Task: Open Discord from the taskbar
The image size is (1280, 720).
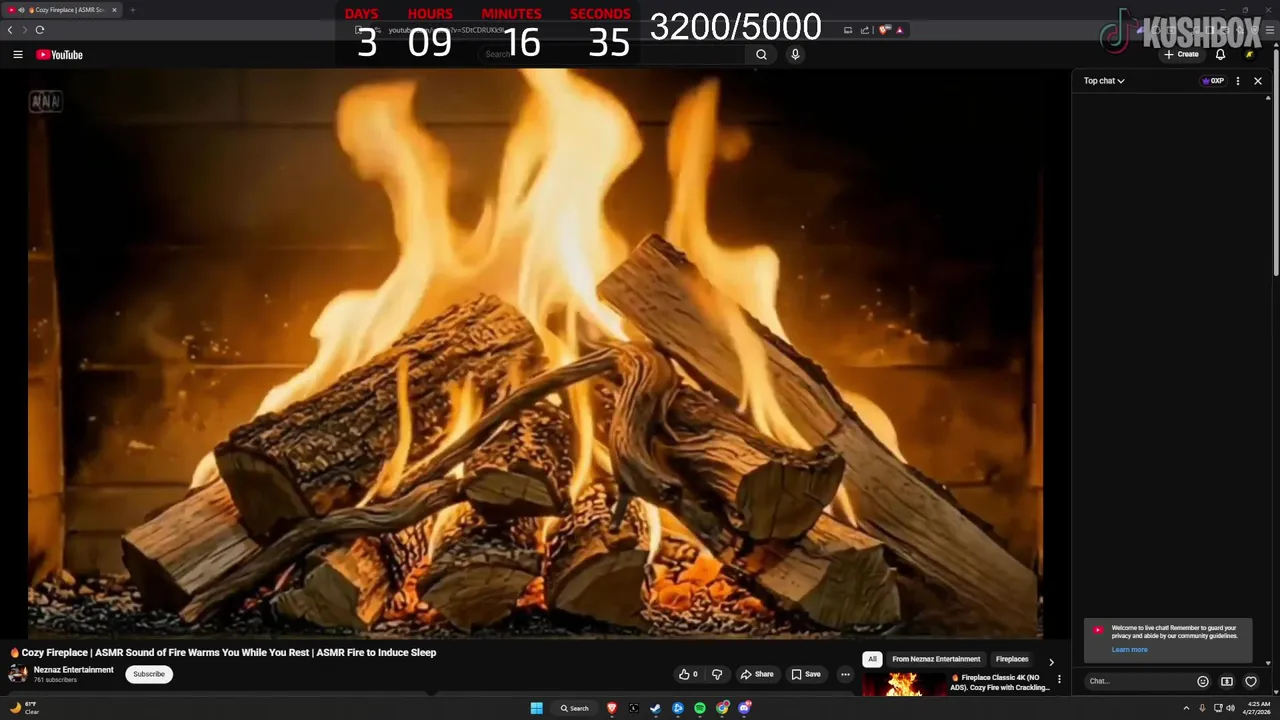Action: point(744,708)
